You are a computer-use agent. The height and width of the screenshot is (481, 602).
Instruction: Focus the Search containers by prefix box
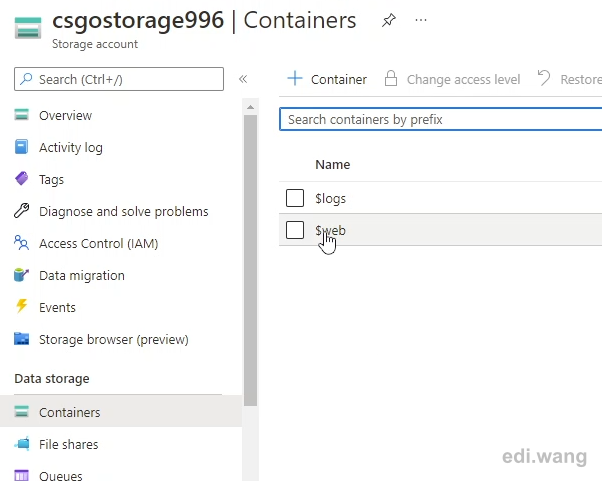pyautogui.click(x=441, y=119)
